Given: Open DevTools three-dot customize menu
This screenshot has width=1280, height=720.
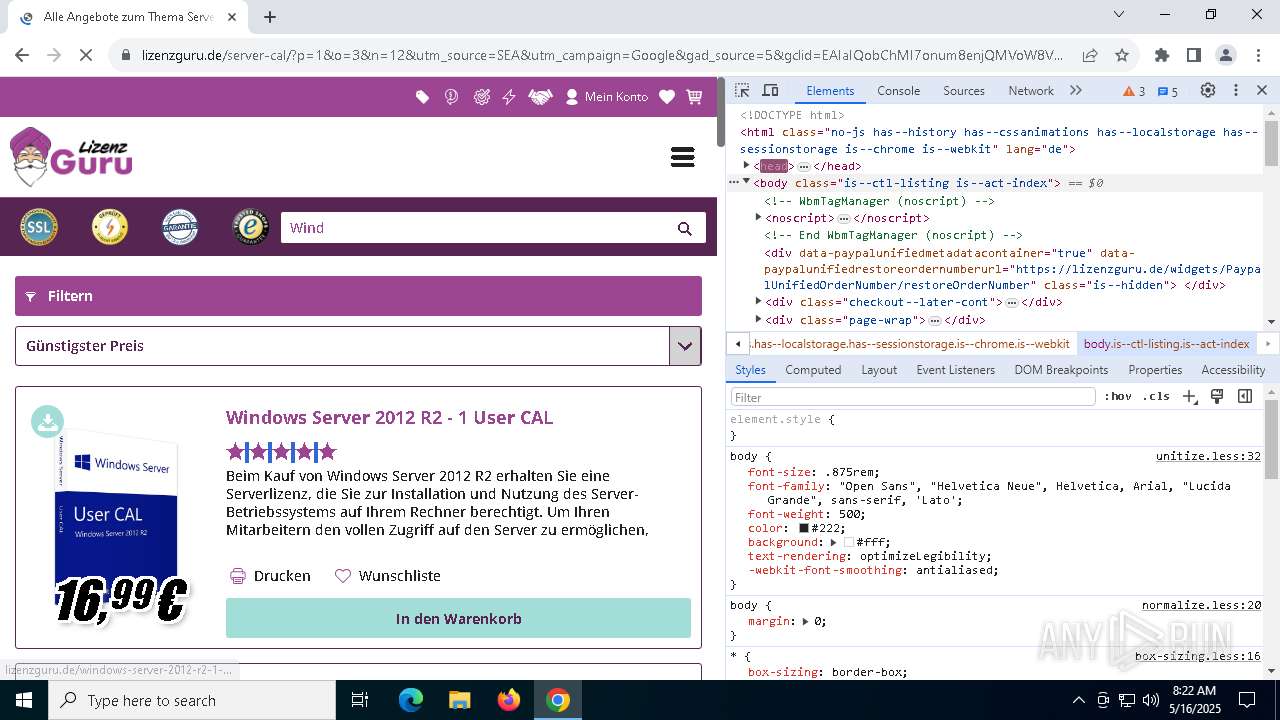Looking at the screenshot, I should tap(1236, 90).
